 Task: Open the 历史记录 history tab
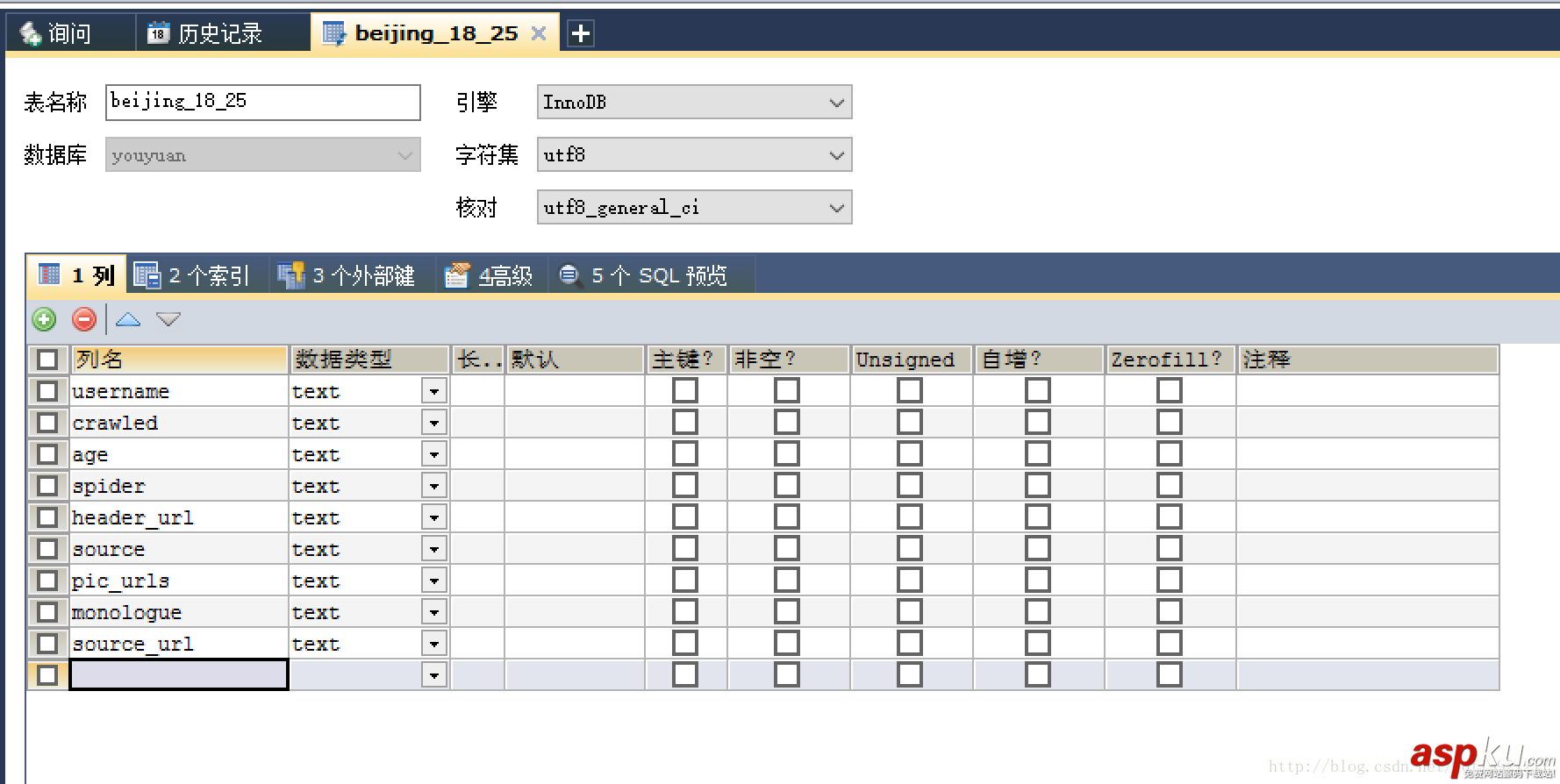coord(206,33)
